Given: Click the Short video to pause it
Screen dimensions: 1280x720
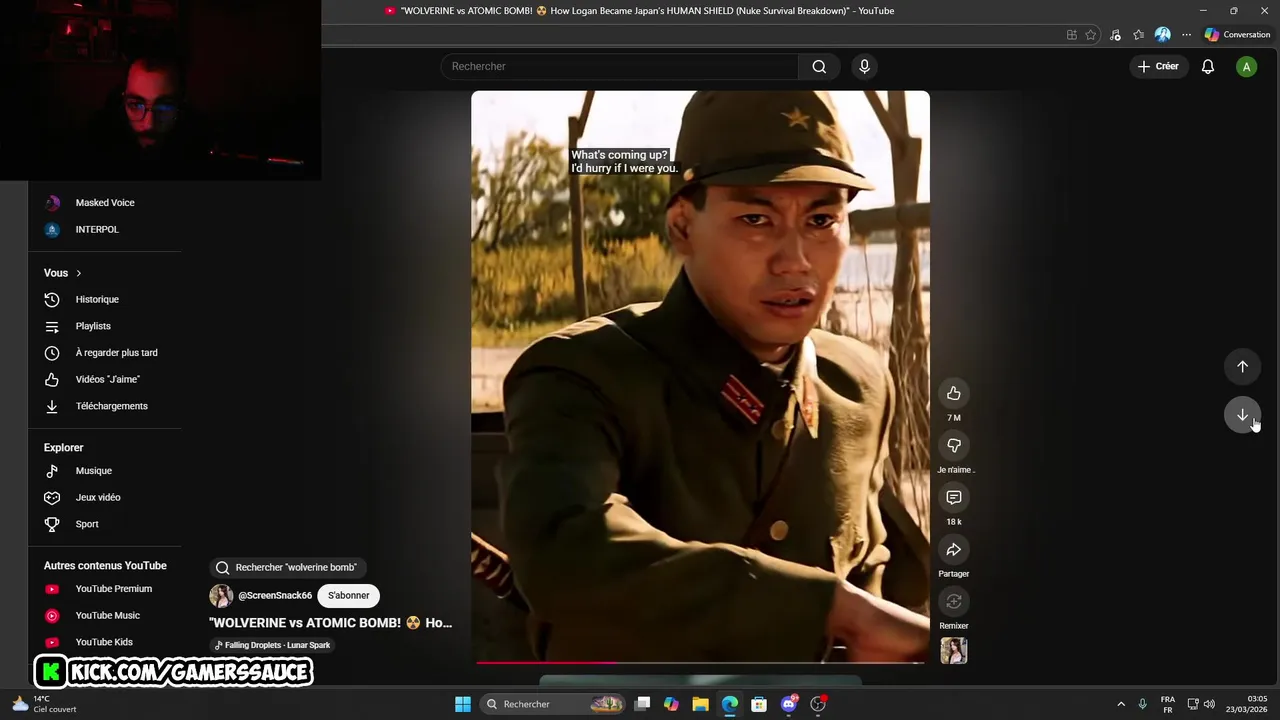Looking at the screenshot, I should click(700, 376).
